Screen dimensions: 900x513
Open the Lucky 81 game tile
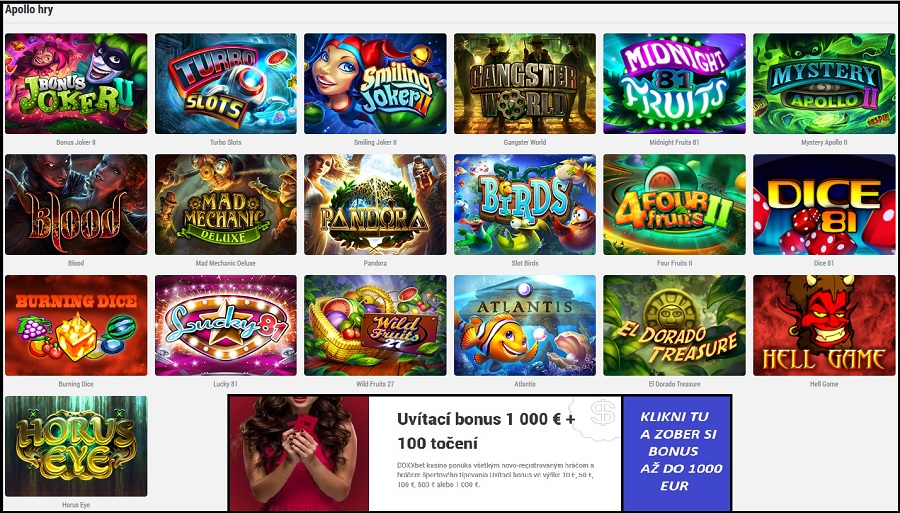point(226,325)
